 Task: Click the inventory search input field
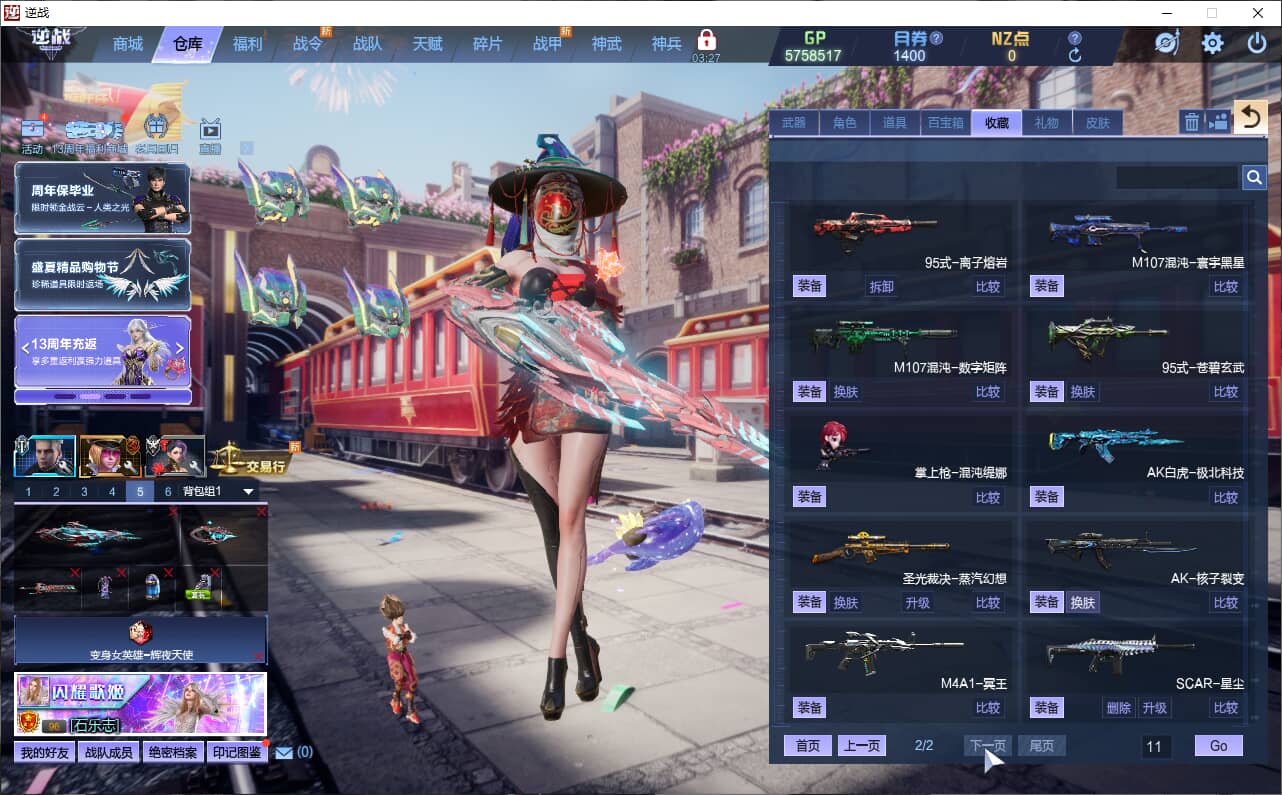(x=1177, y=177)
